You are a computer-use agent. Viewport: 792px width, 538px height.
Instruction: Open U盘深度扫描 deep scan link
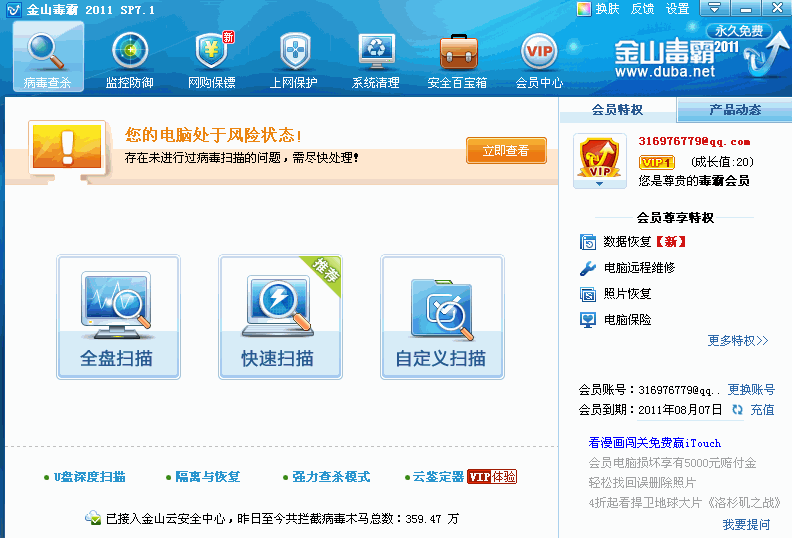coord(89,477)
